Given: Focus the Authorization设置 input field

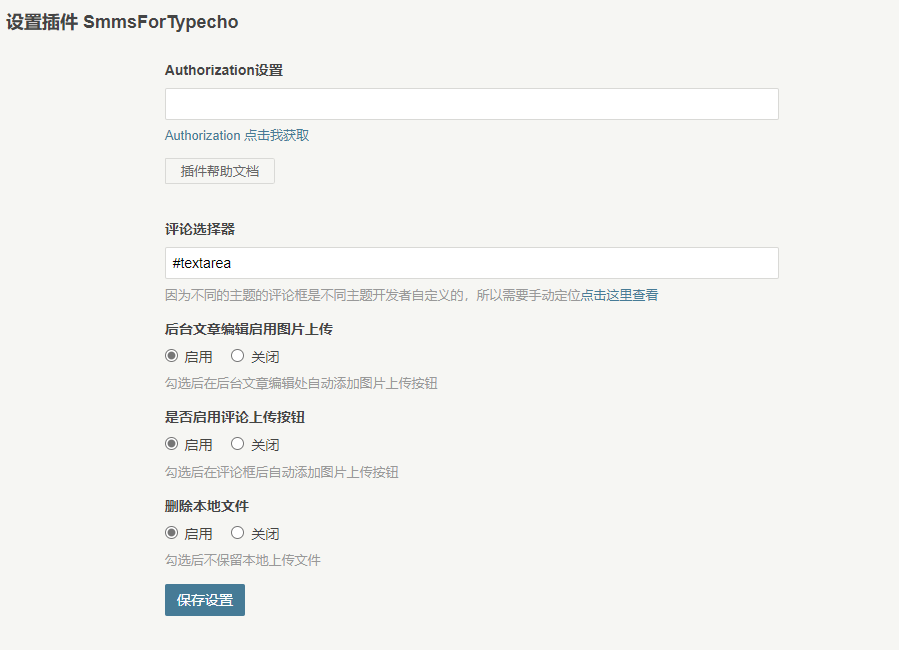Looking at the screenshot, I should (471, 104).
